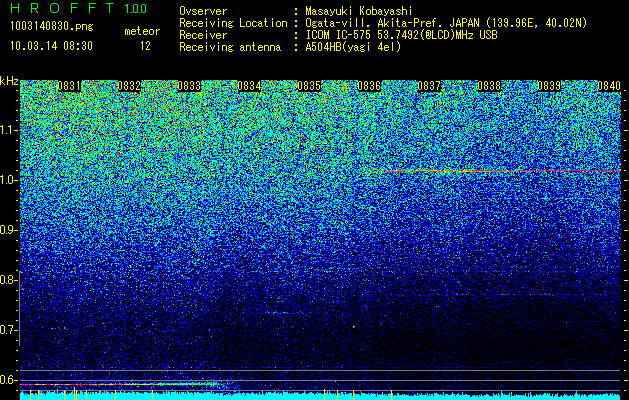Click the receiver ICOM IC-575 text
This screenshot has width=629, height=400.
401,35
